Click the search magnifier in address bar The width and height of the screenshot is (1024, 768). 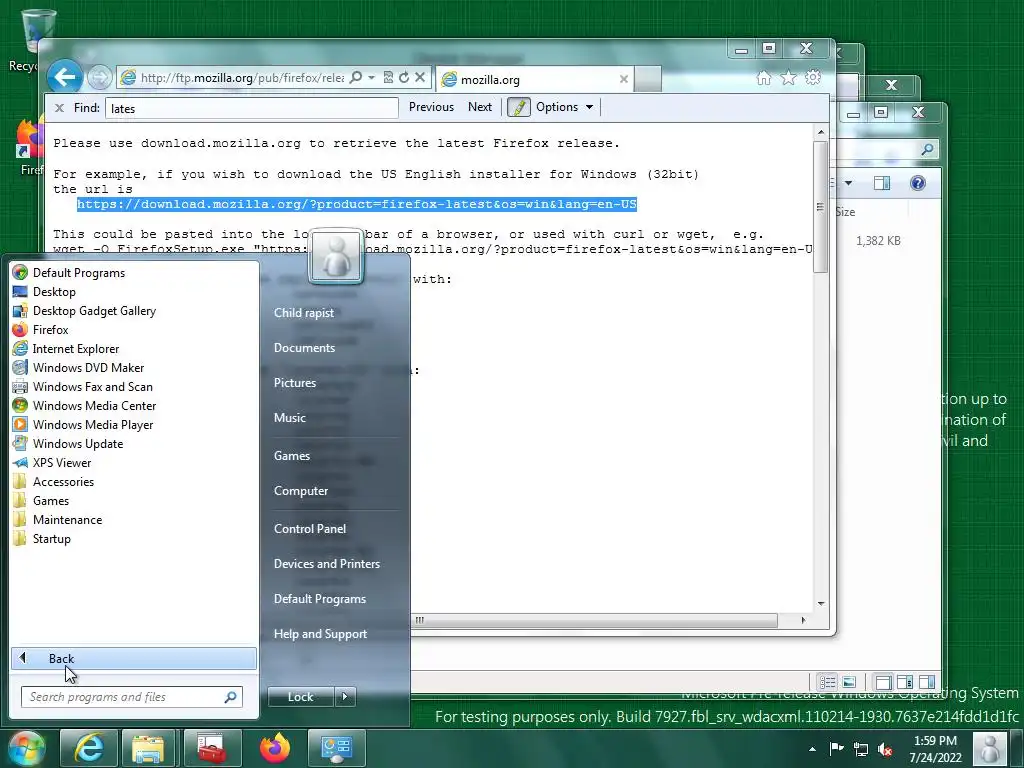click(x=356, y=78)
